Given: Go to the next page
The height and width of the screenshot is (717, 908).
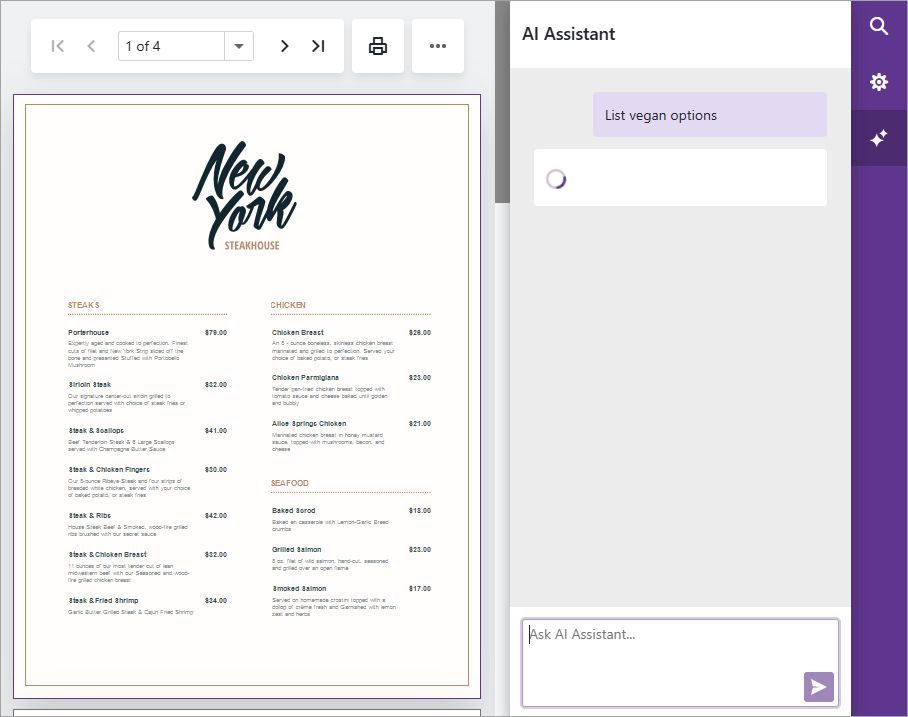Looking at the screenshot, I should (284, 45).
